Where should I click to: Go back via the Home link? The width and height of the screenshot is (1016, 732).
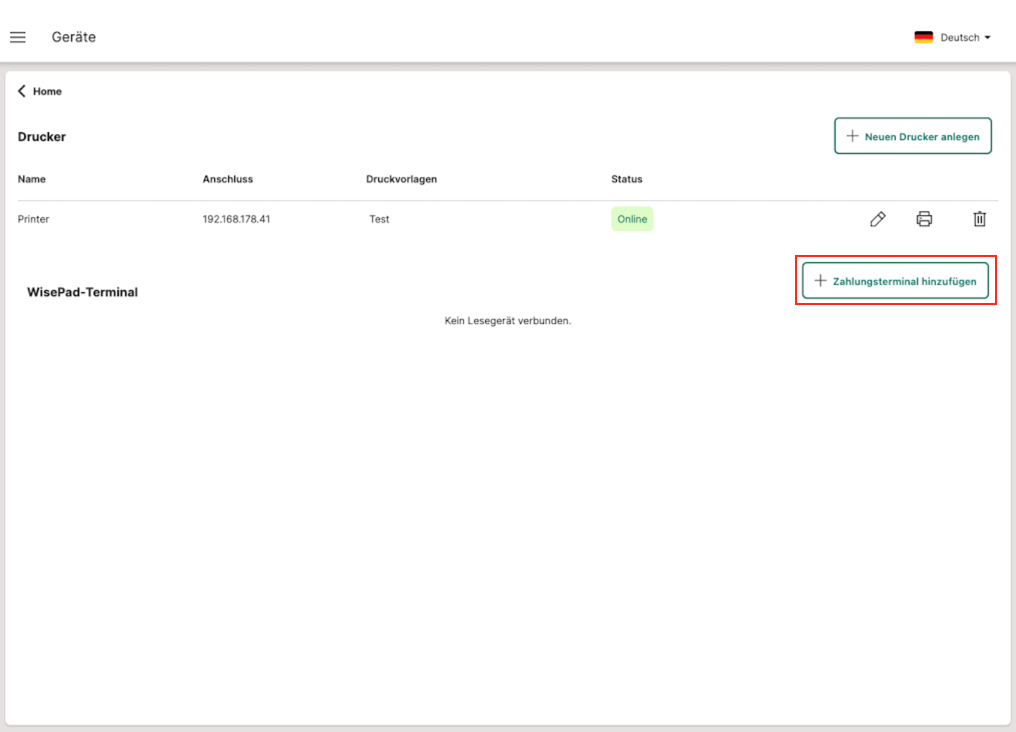point(47,91)
